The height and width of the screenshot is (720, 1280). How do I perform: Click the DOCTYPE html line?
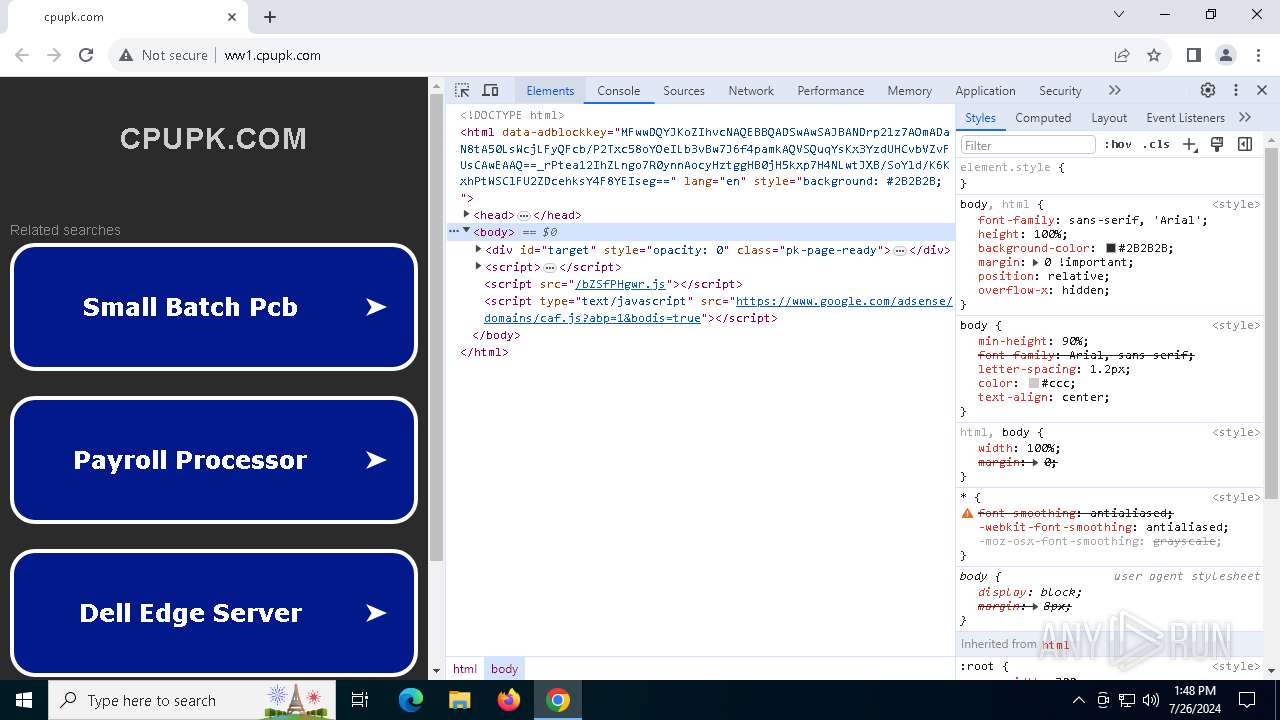(512, 115)
